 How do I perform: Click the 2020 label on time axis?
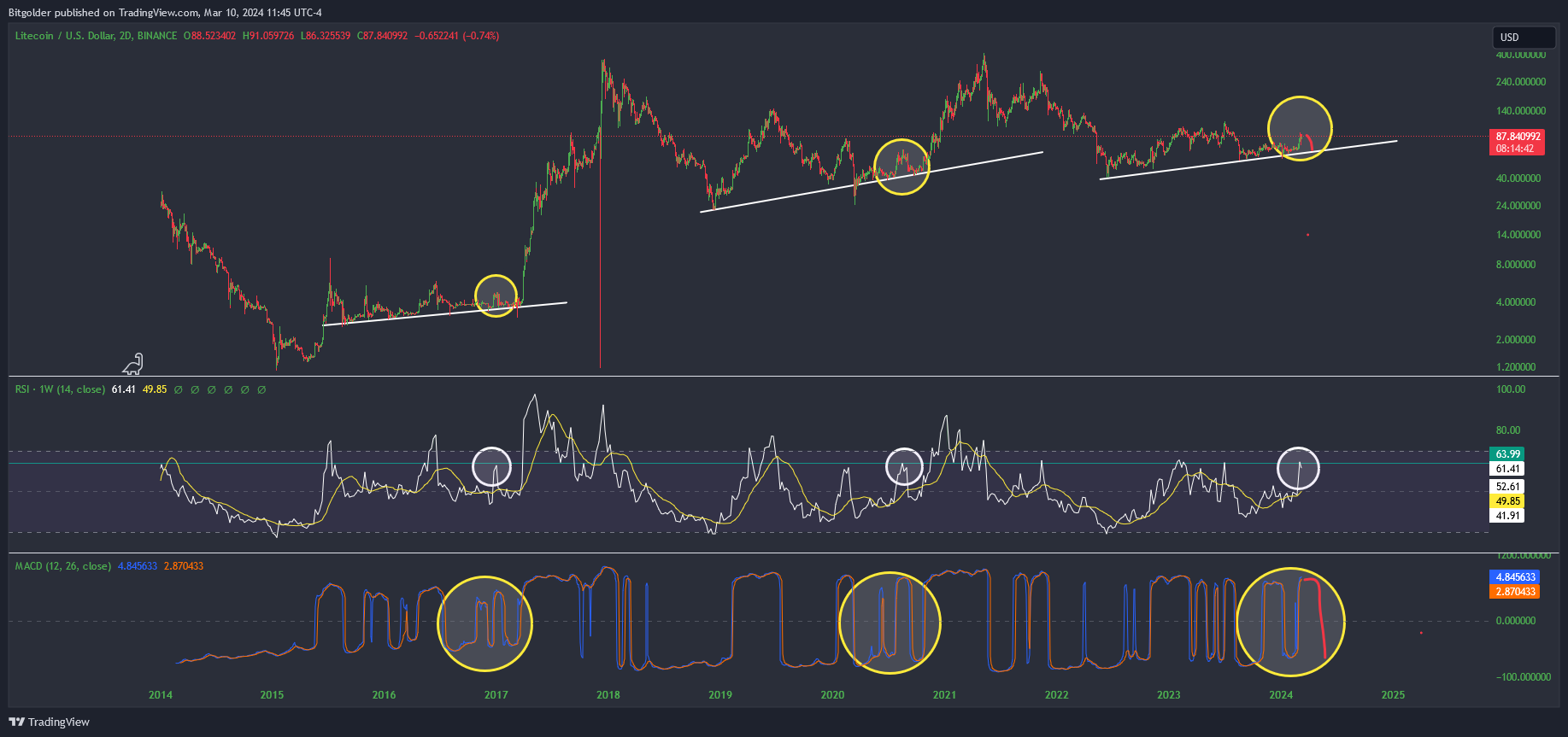[832, 695]
